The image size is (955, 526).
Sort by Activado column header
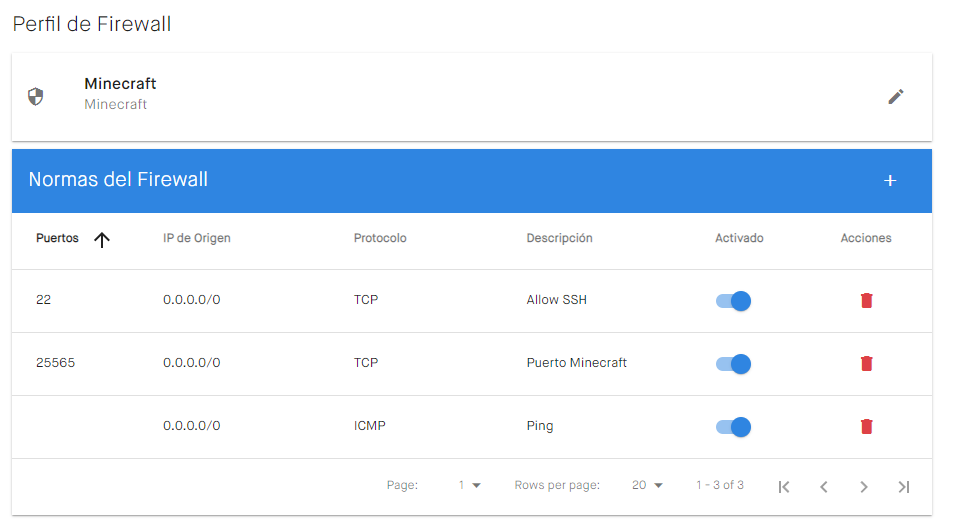coord(739,238)
